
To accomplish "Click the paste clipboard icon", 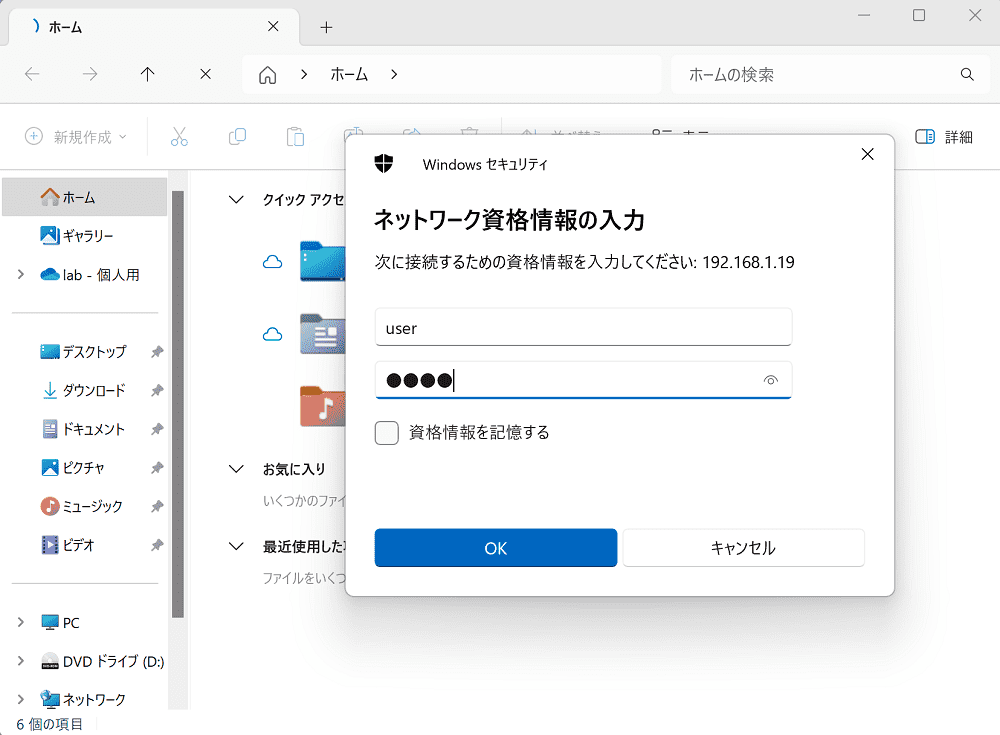I will point(295,137).
